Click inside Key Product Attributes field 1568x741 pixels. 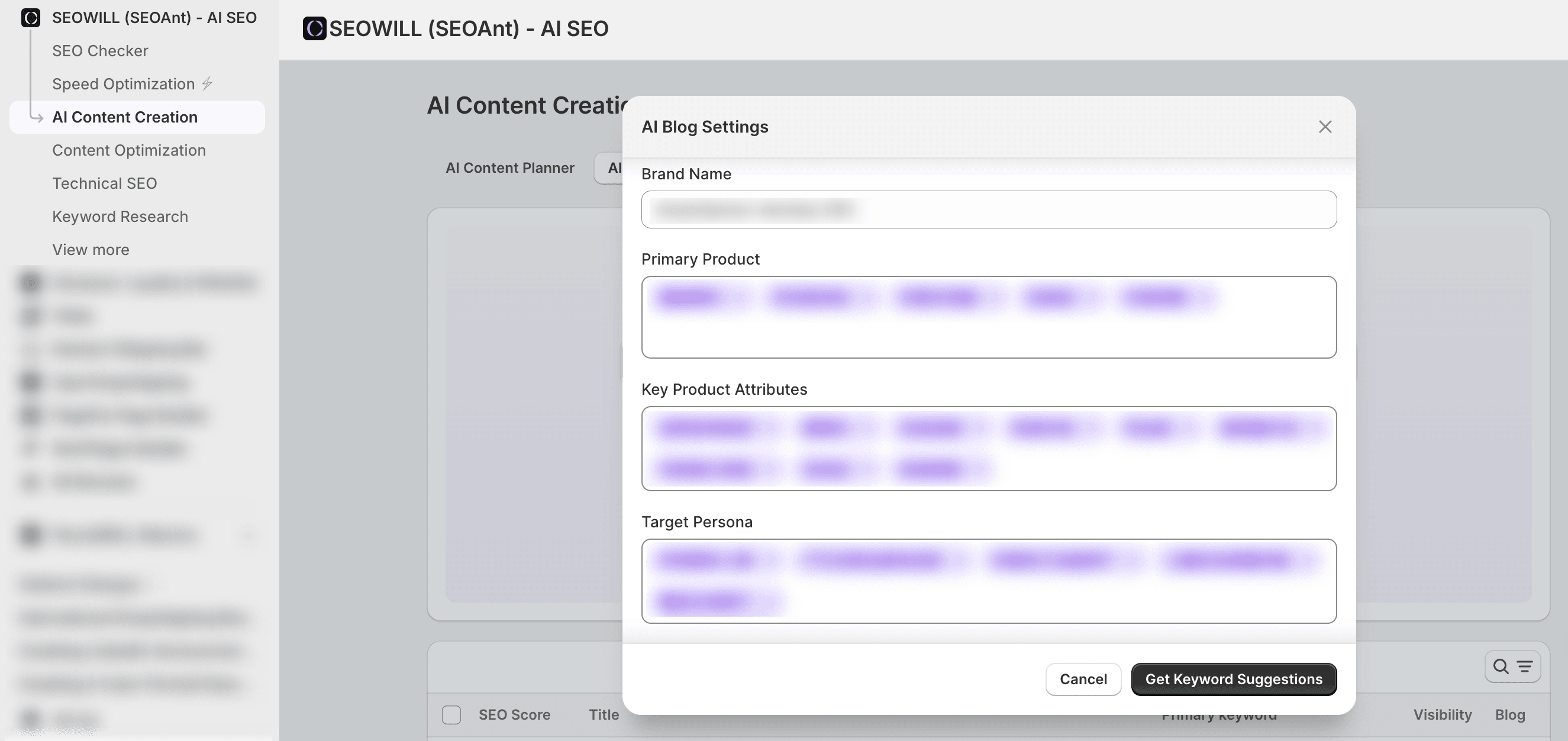tap(1157, 469)
